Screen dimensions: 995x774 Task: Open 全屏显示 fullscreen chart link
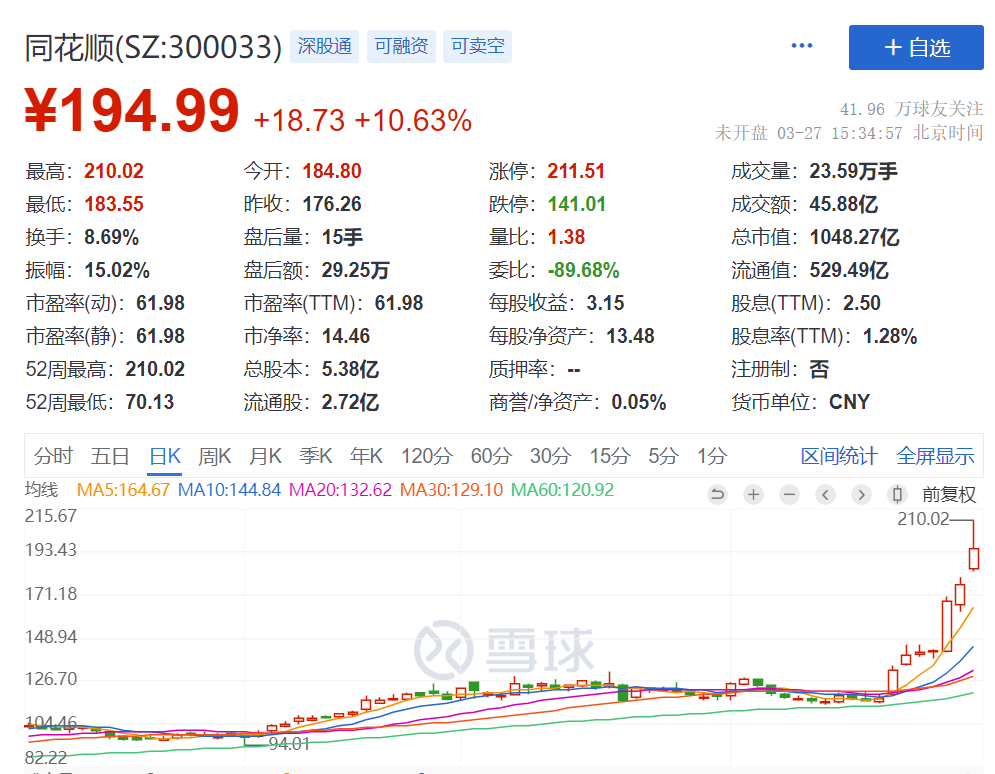[x=935, y=456]
